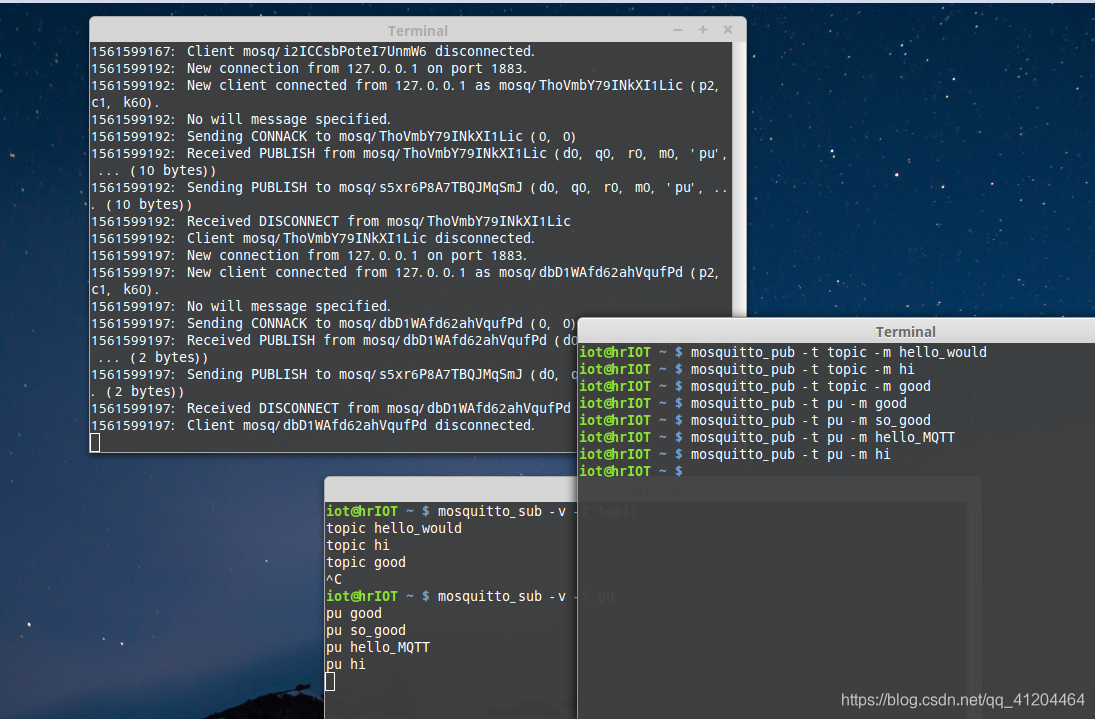1095x719 pixels.
Task: Click the 1561599192 'Sending PUBLISH to mosq/s5xr6P8A7TBQJMqSmJ' line
Action: click(x=409, y=188)
